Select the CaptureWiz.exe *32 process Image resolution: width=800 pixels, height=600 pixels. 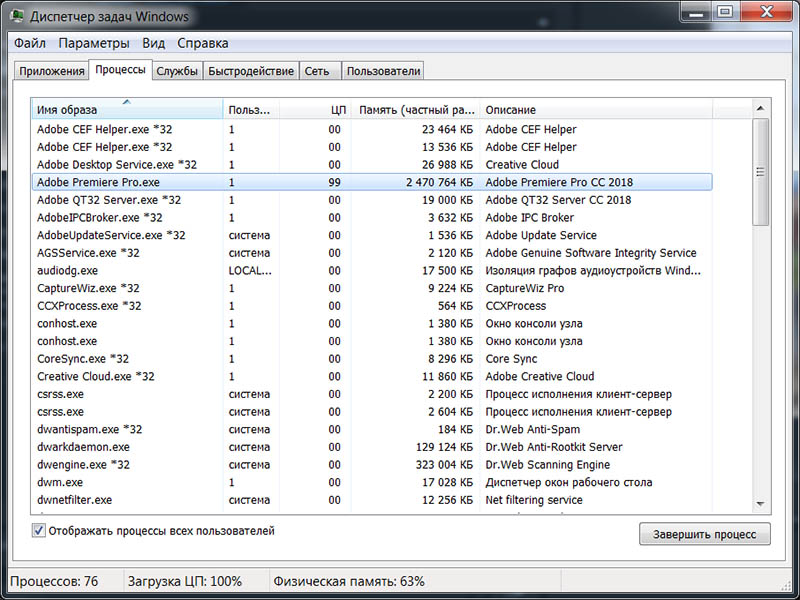[372, 288]
